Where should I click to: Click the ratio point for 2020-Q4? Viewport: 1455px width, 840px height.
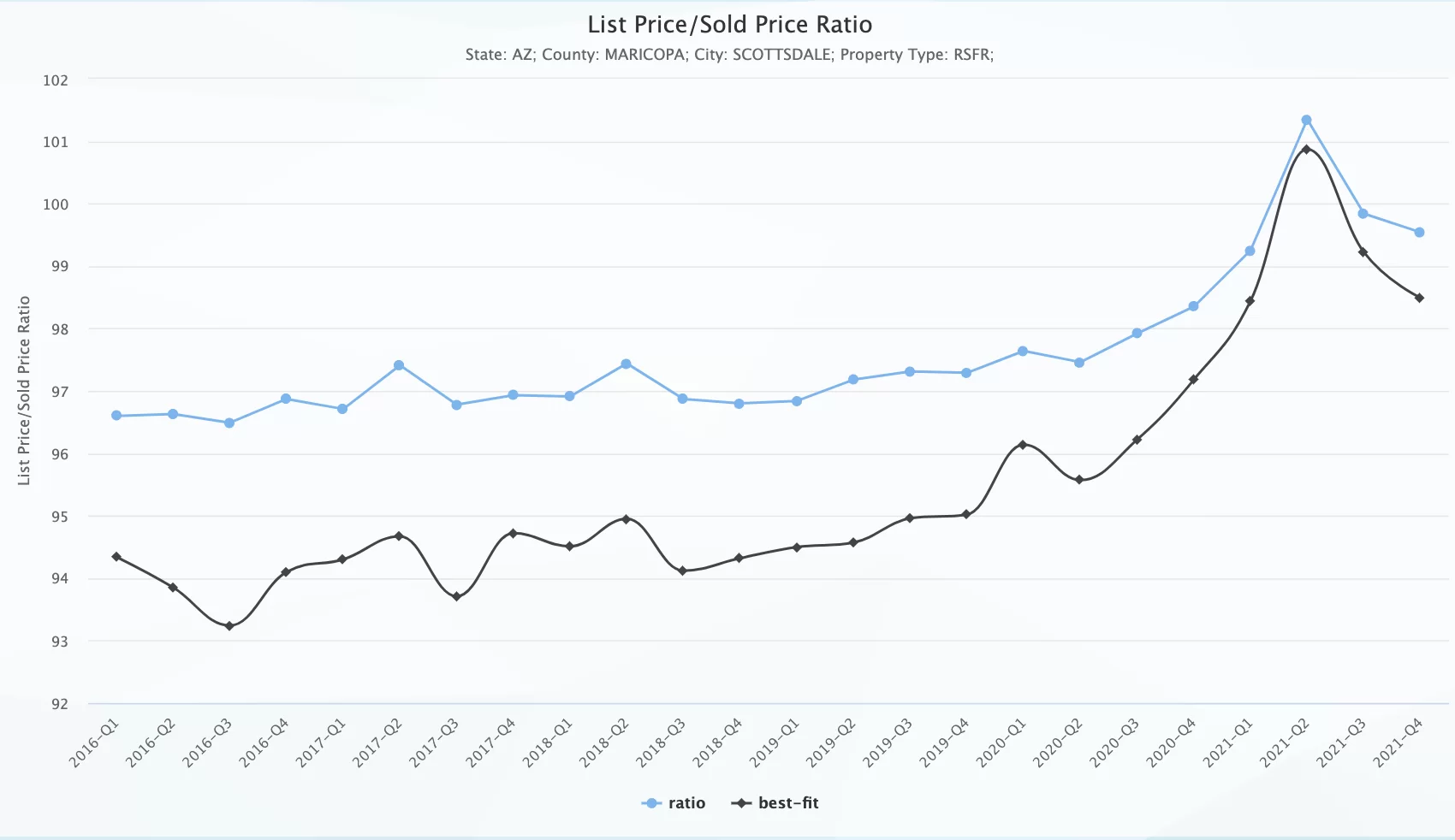1193,306
